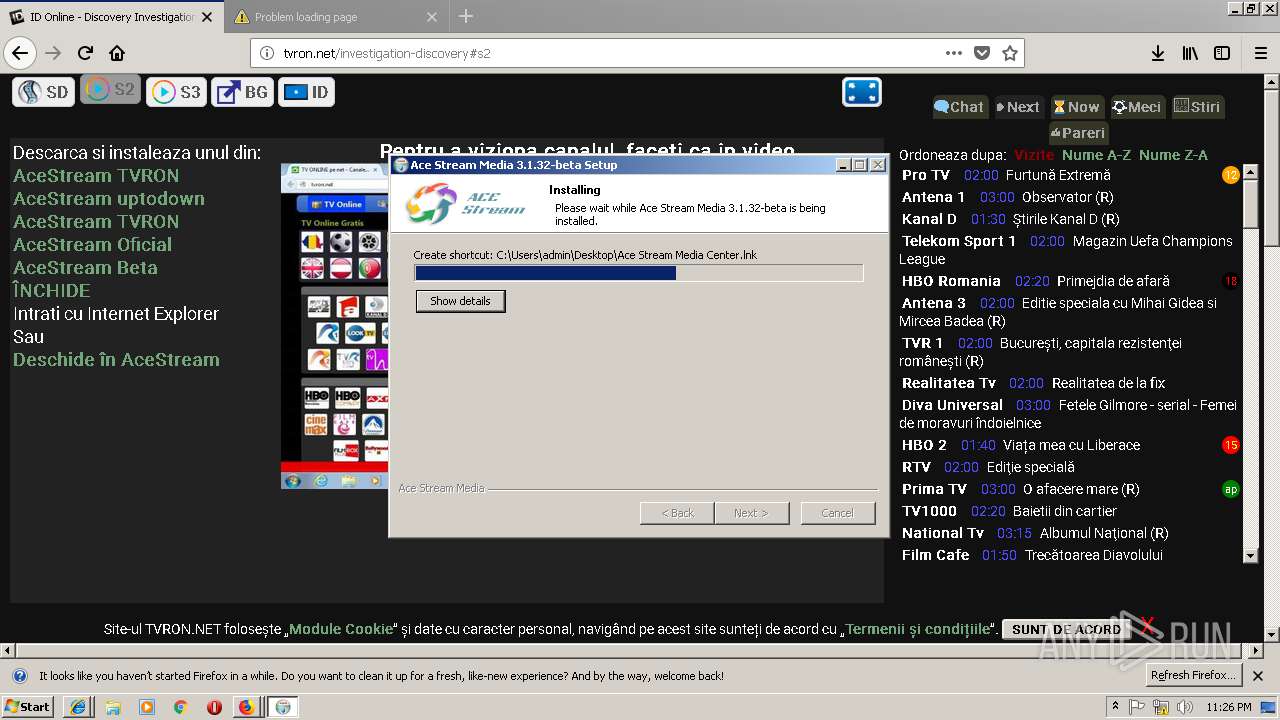Open the Antena 1 channel
The width and height of the screenshot is (1280, 720).
click(x=934, y=197)
